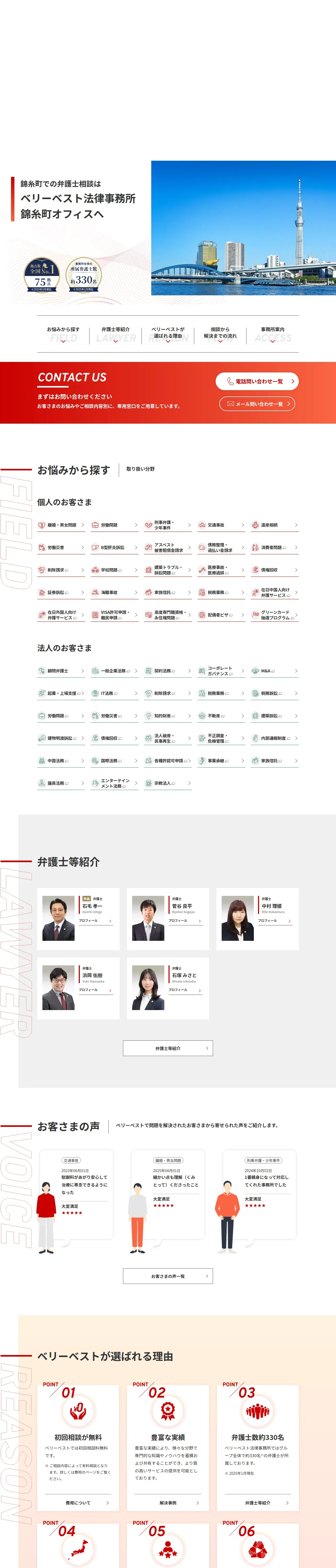Click photo of lawyer 浜岡 佑樹
336x1568 pixels.
pyautogui.click(x=59, y=988)
